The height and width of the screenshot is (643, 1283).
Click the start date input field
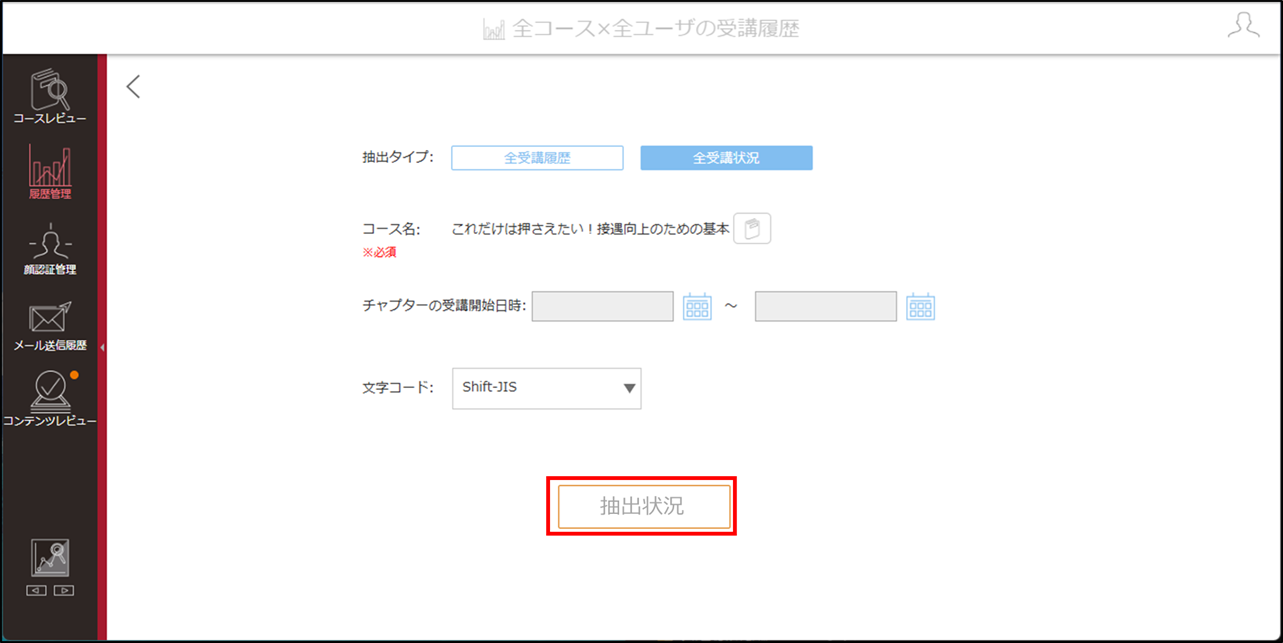tap(603, 307)
